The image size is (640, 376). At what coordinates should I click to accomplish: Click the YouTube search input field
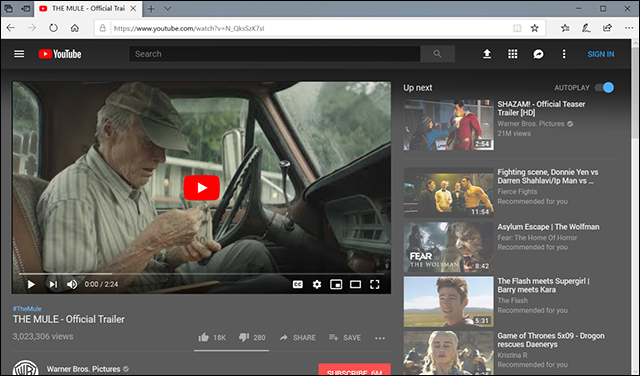tap(275, 54)
